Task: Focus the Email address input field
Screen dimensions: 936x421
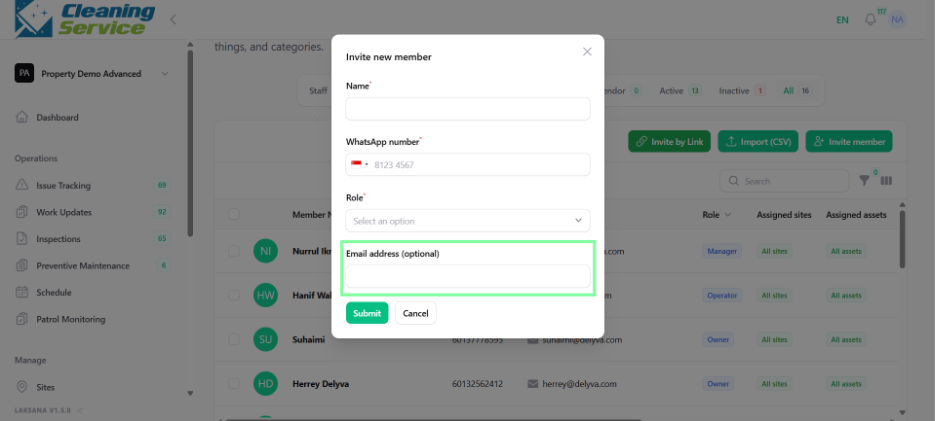Action: coord(468,276)
